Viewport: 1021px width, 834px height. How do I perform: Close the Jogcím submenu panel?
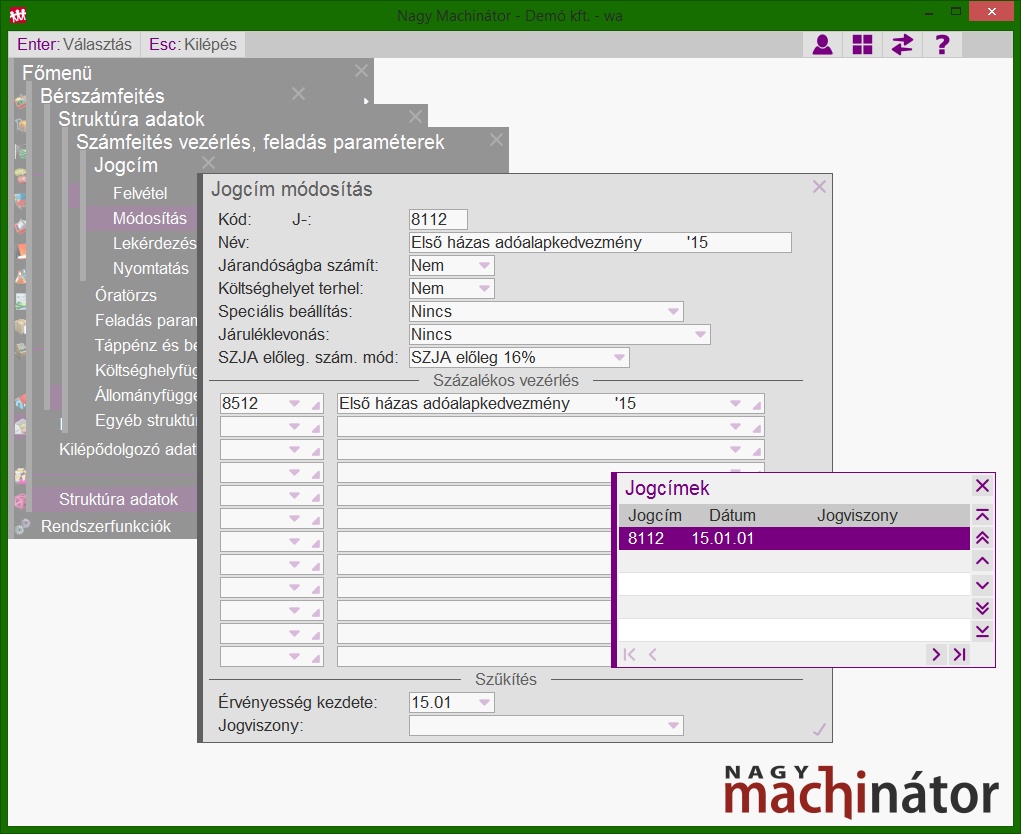(208, 163)
